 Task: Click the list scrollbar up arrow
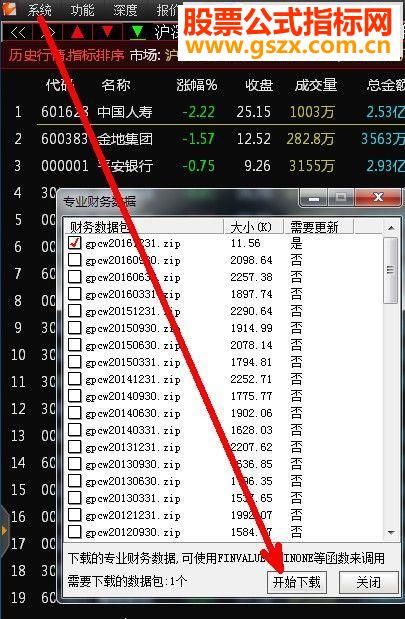391,228
